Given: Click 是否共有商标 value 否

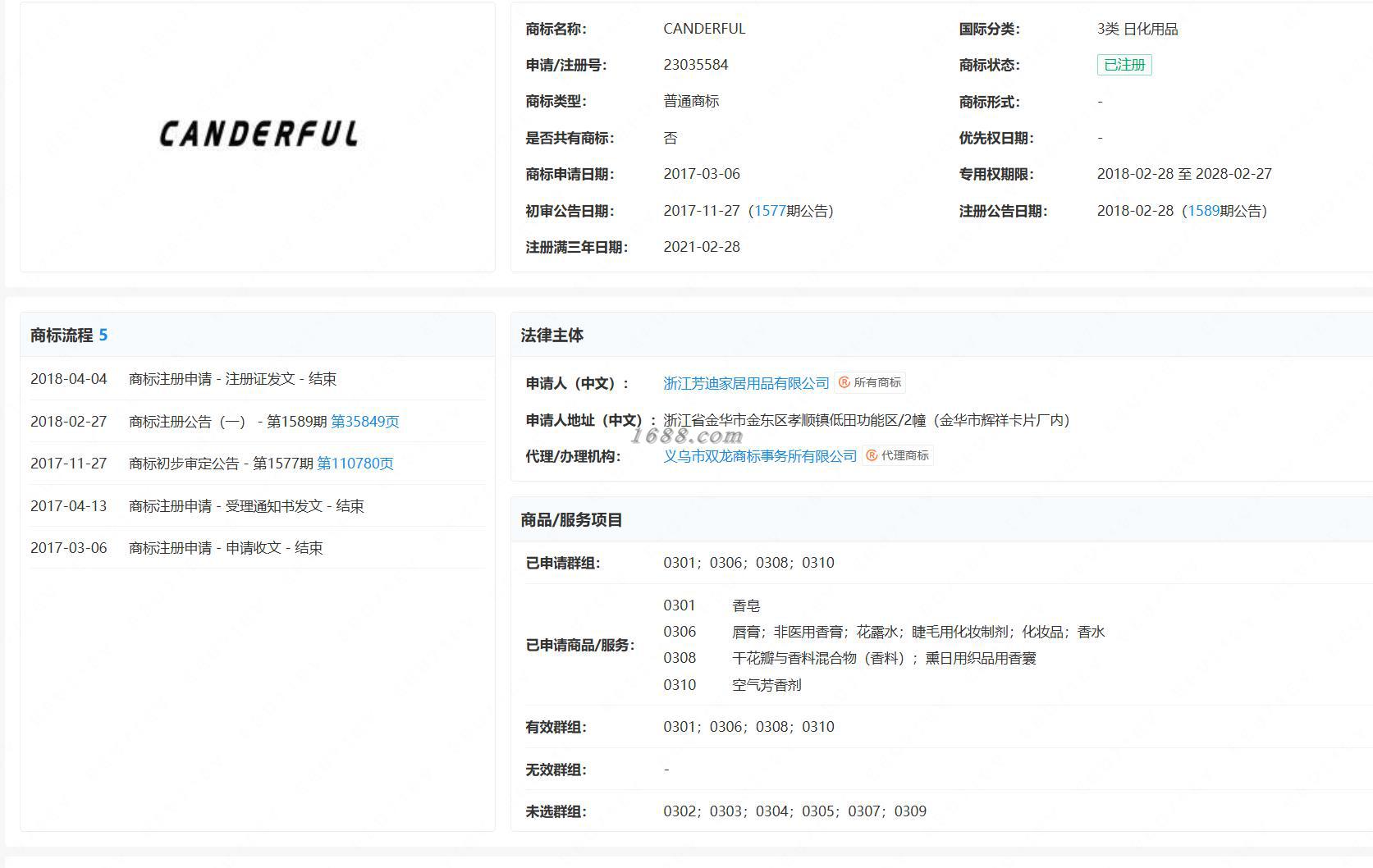Looking at the screenshot, I should point(670,138).
